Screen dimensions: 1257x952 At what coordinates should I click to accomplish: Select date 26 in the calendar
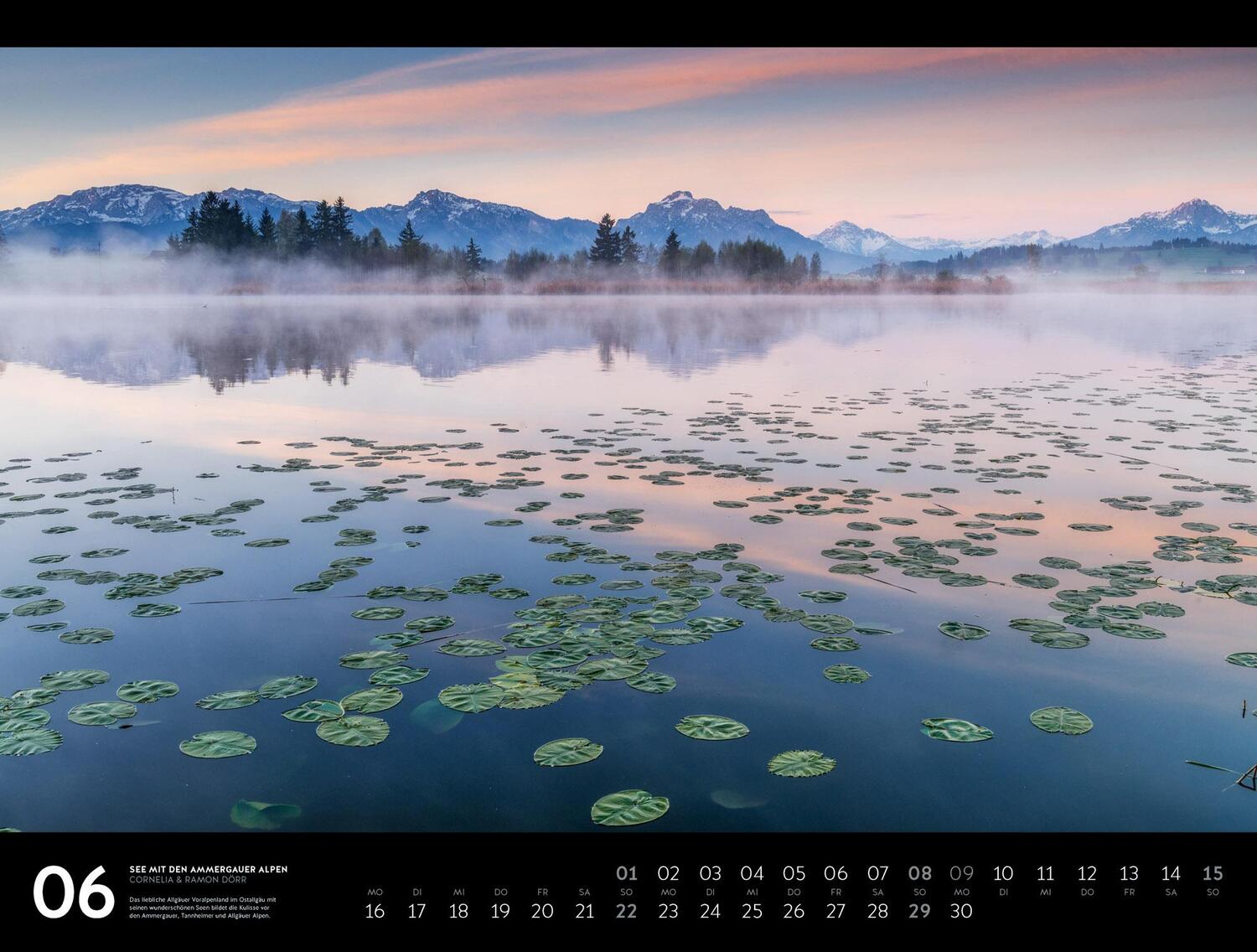794,911
